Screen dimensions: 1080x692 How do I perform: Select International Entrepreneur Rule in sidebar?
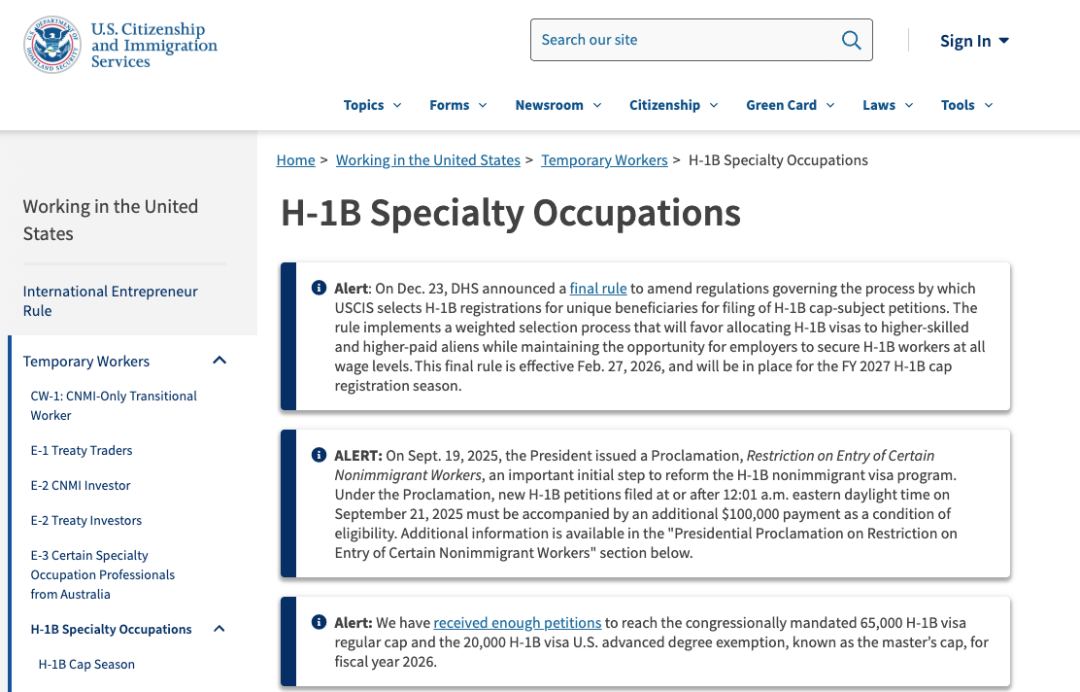(110, 301)
